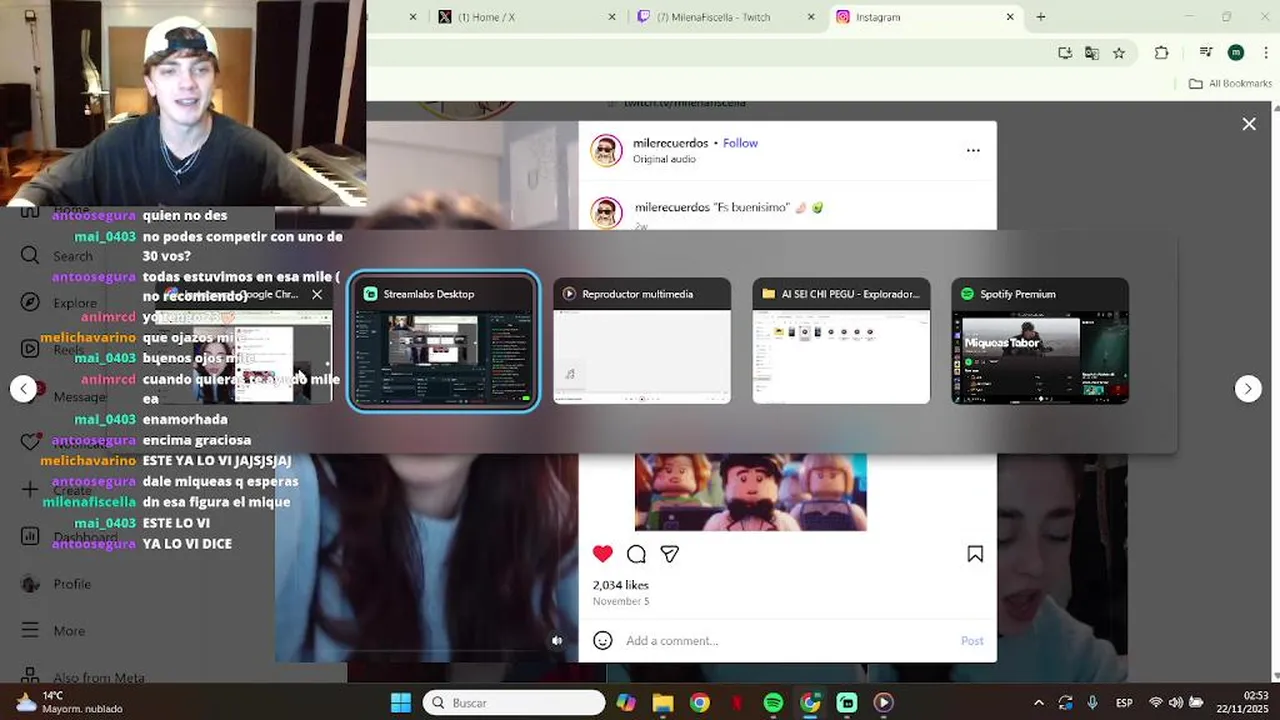
Task: Follow the milerecuerdos account
Action: [740, 143]
